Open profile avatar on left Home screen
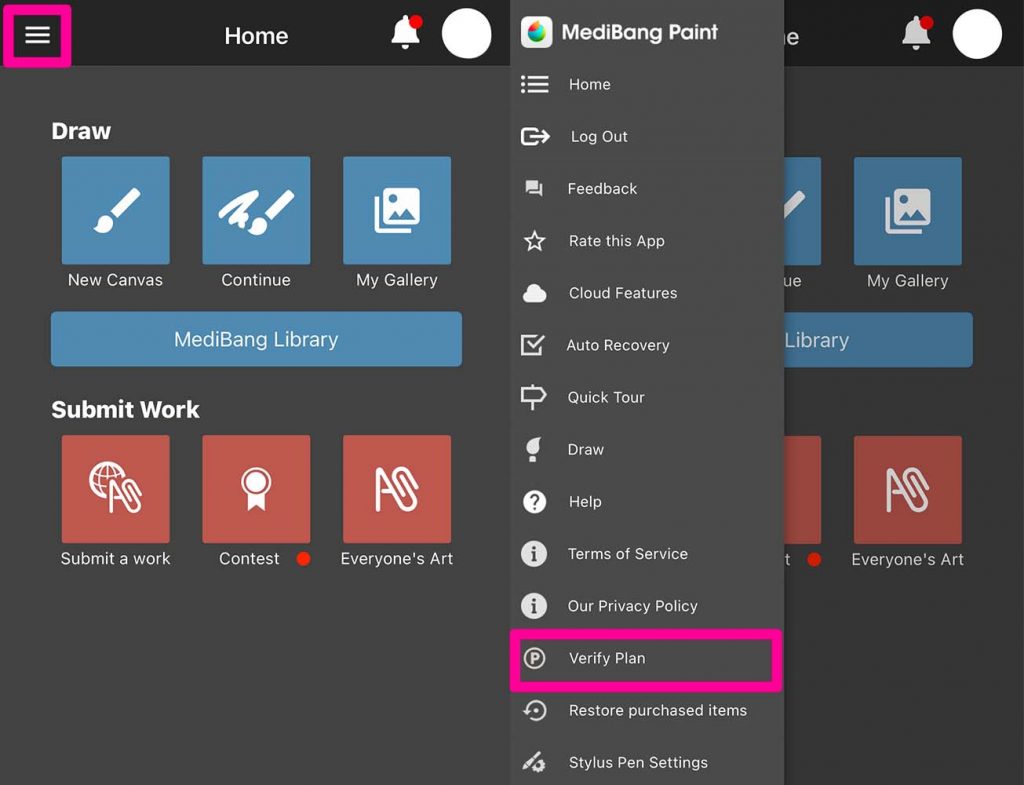 coord(466,34)
